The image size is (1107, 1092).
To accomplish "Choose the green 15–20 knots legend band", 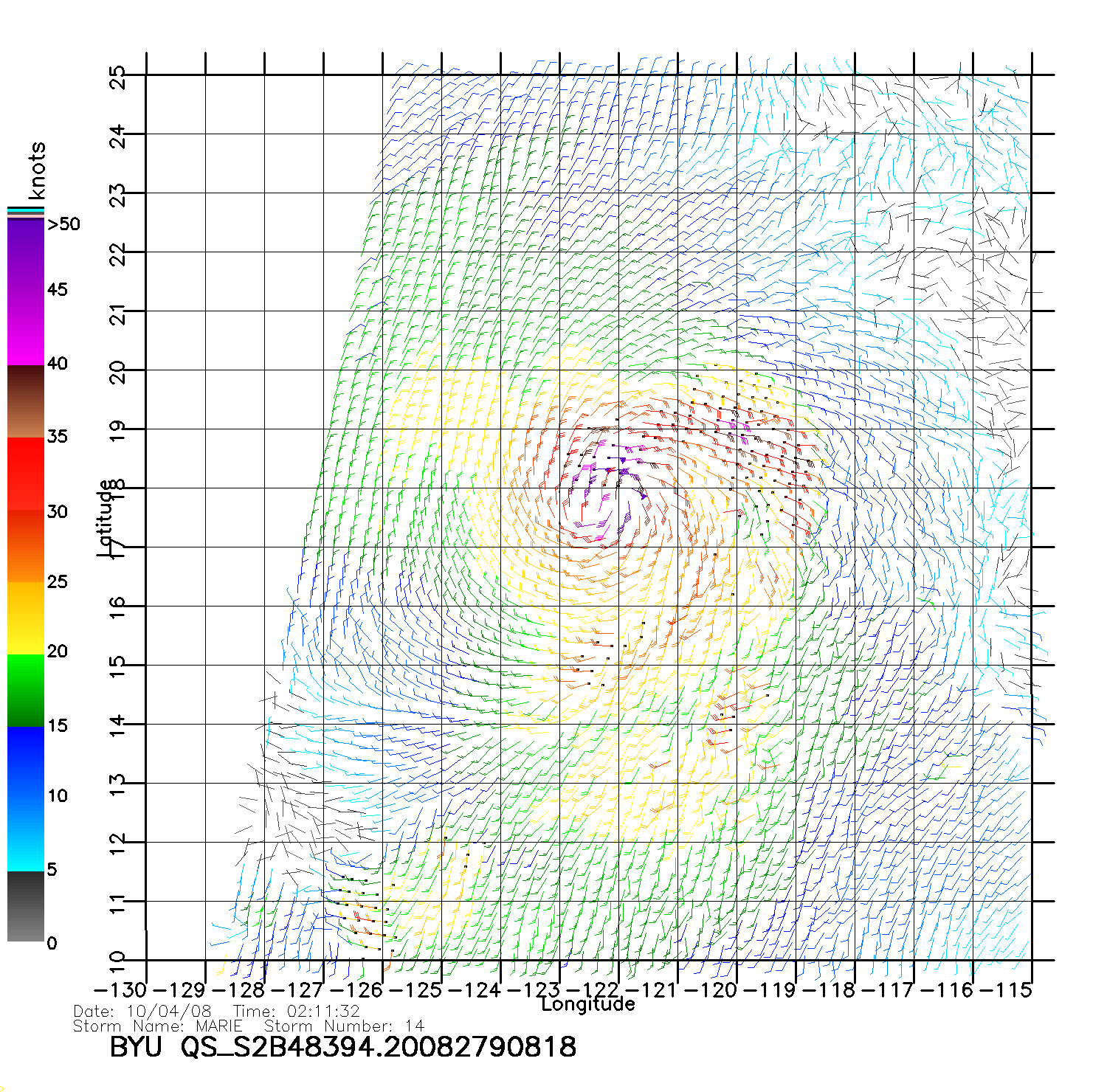I will click(x=26, y=690).
